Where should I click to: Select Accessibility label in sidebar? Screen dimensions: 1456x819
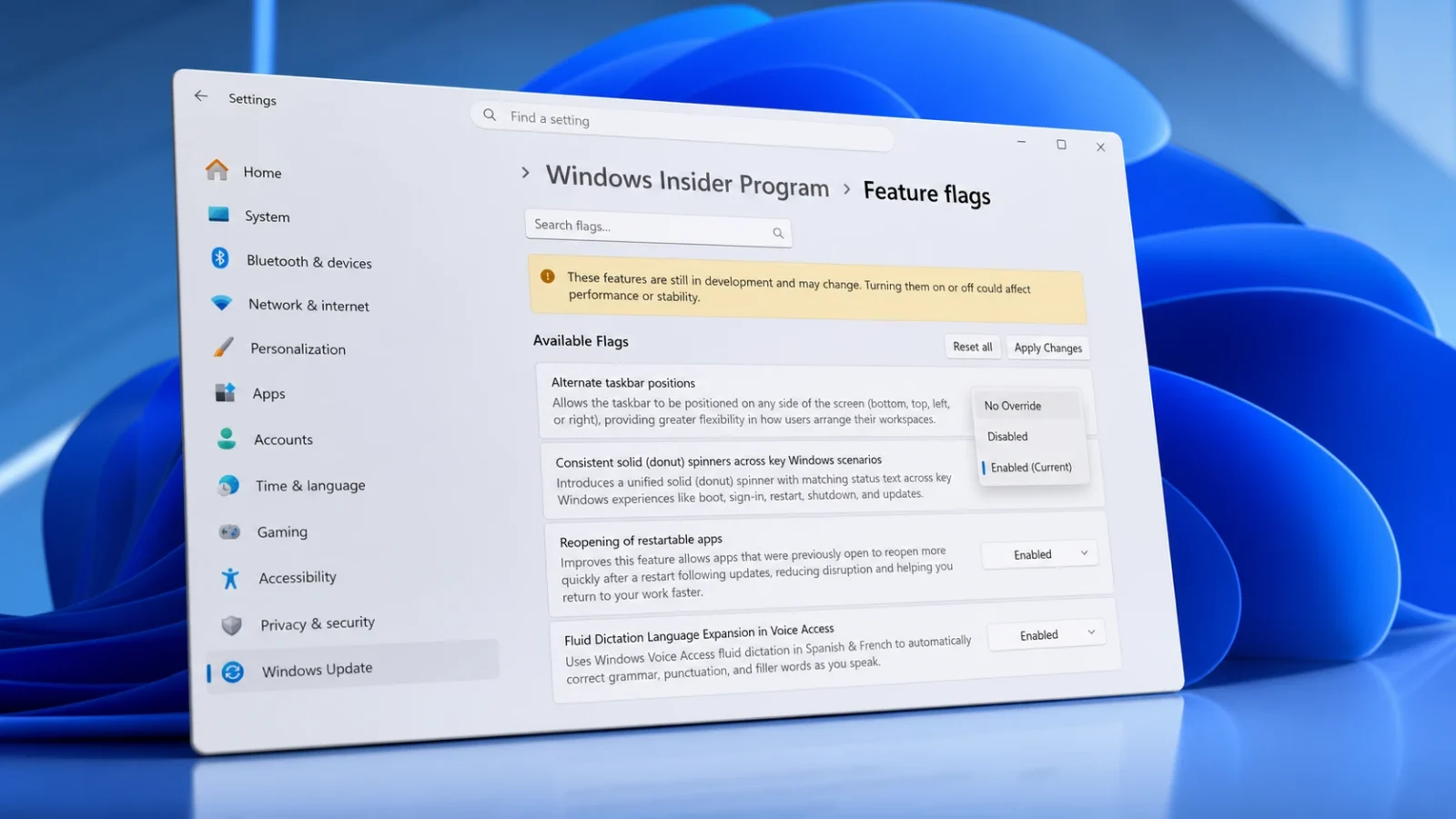pos(298,578)
